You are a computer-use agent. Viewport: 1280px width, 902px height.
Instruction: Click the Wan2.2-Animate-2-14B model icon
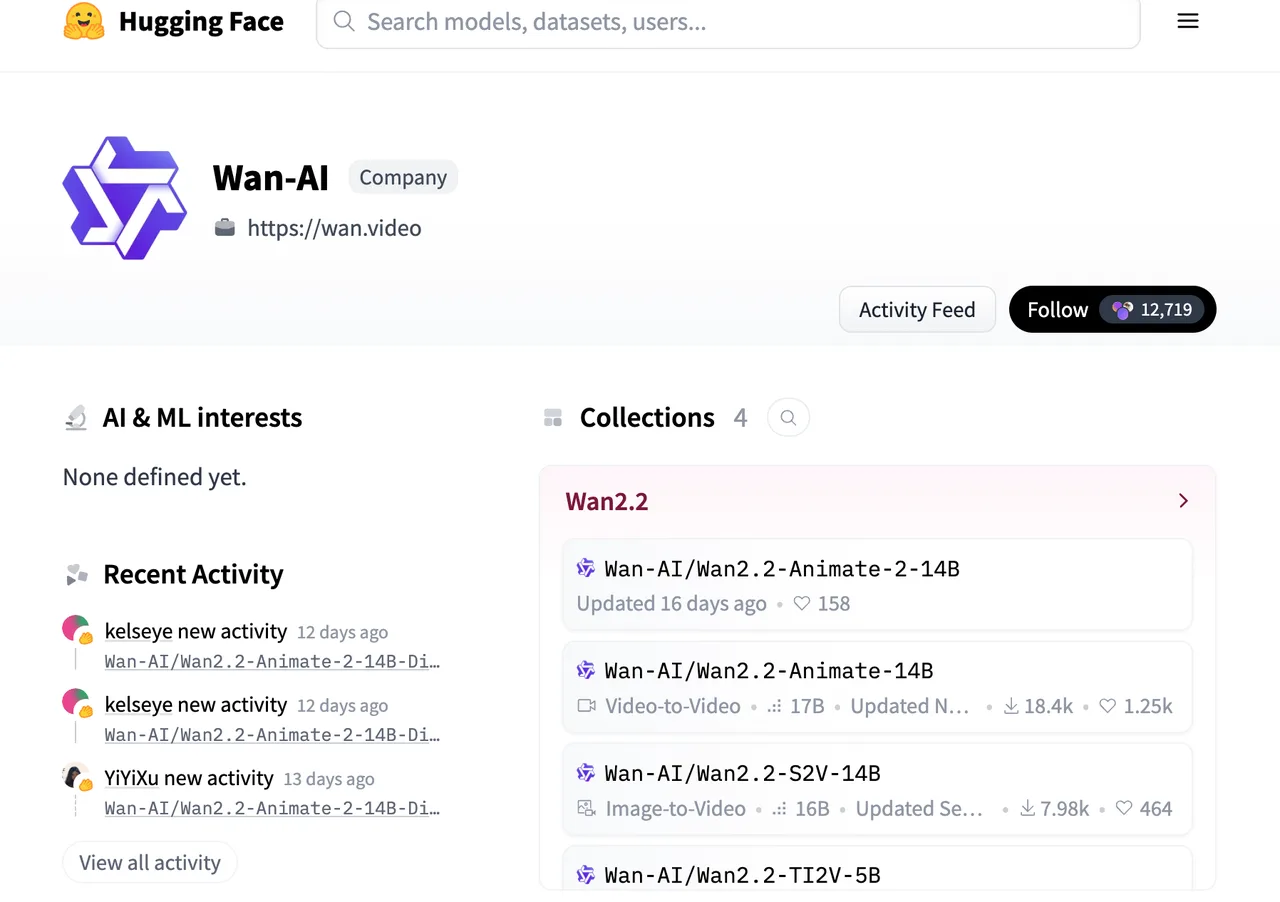click(586, 569)
